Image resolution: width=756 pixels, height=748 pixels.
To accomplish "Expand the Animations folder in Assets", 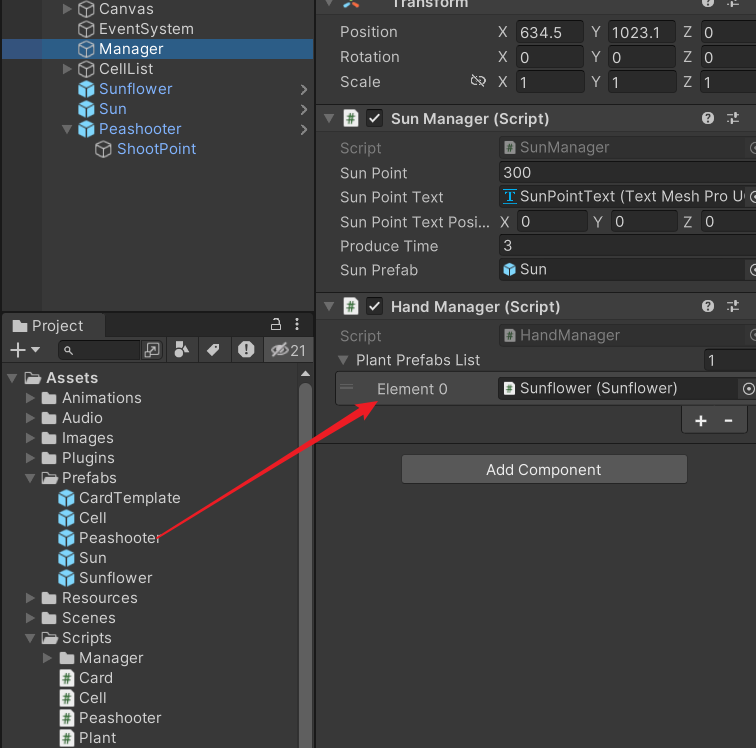I will point(31,398).
